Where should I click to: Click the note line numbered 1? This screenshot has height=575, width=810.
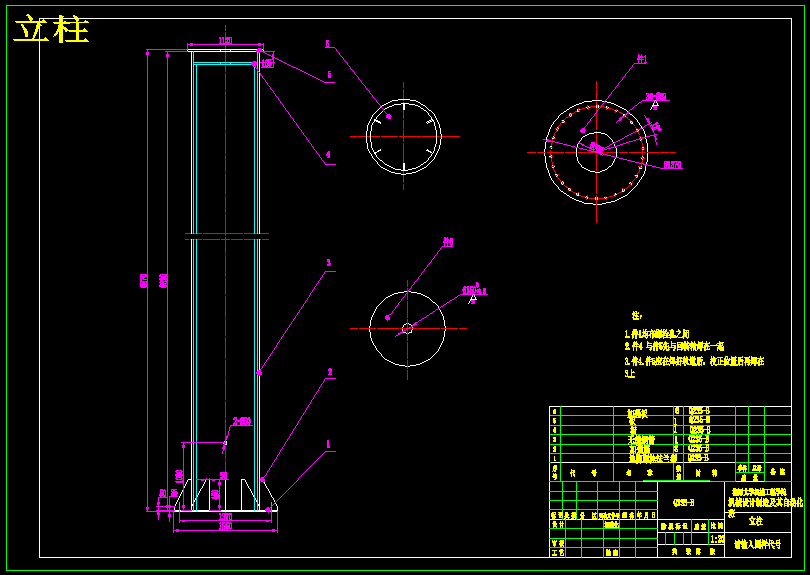pos(657,334)
